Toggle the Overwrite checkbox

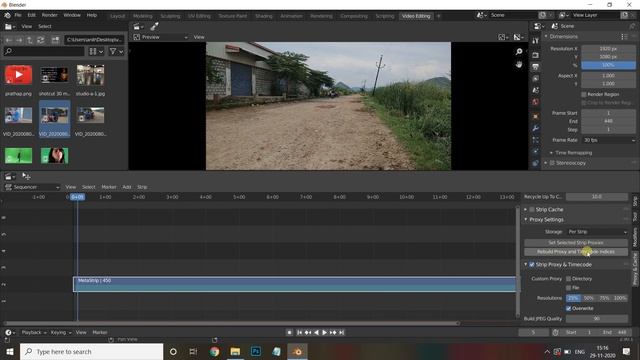[569, 309]
